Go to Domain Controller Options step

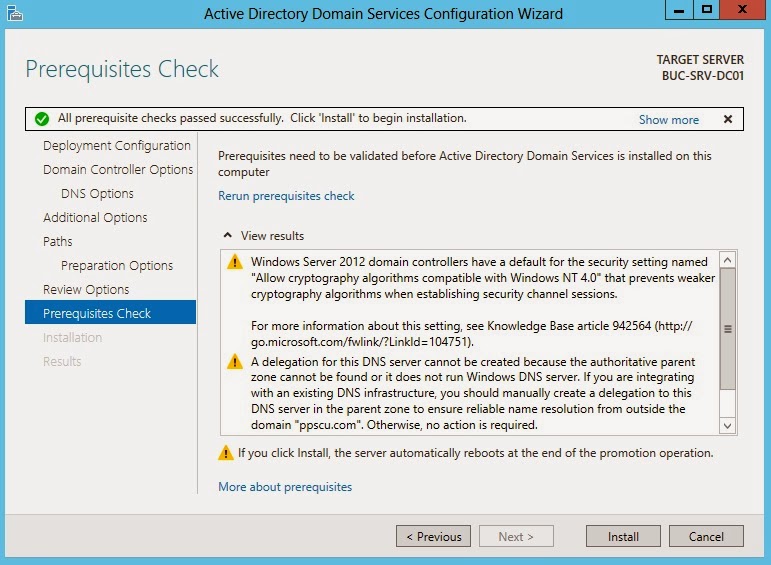pyautogui.click(x=118, y=170)
